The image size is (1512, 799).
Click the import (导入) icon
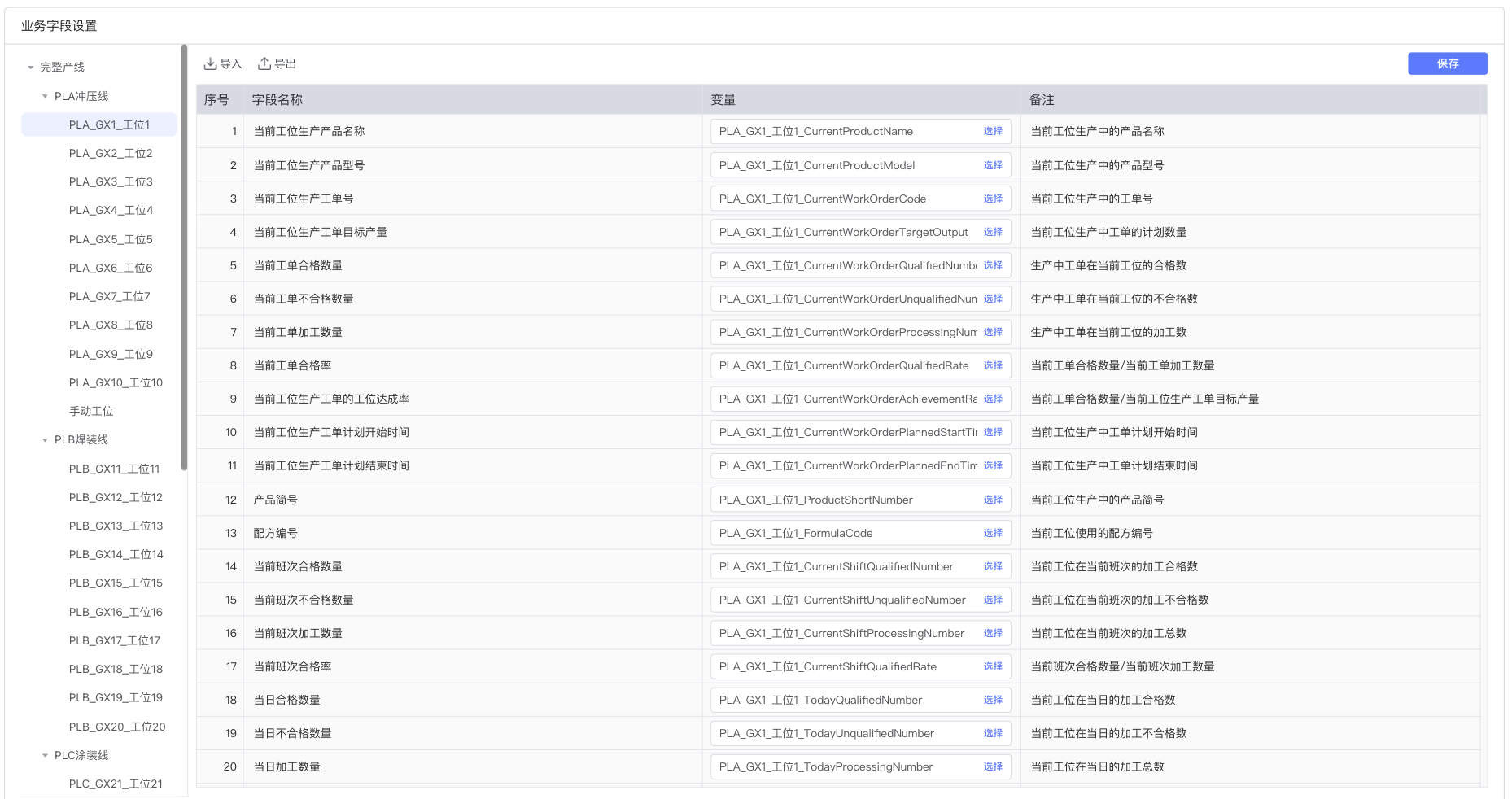click(x=210, y=63)
